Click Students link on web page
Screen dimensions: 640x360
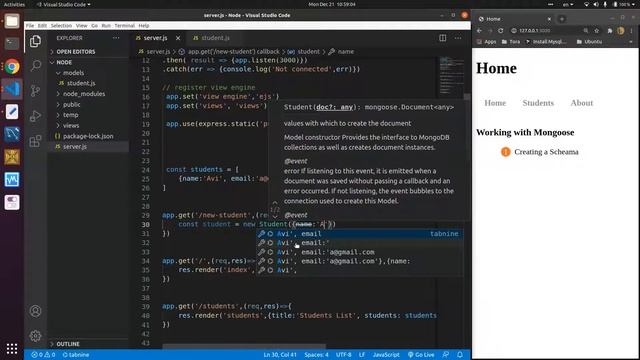click(538, 103)
